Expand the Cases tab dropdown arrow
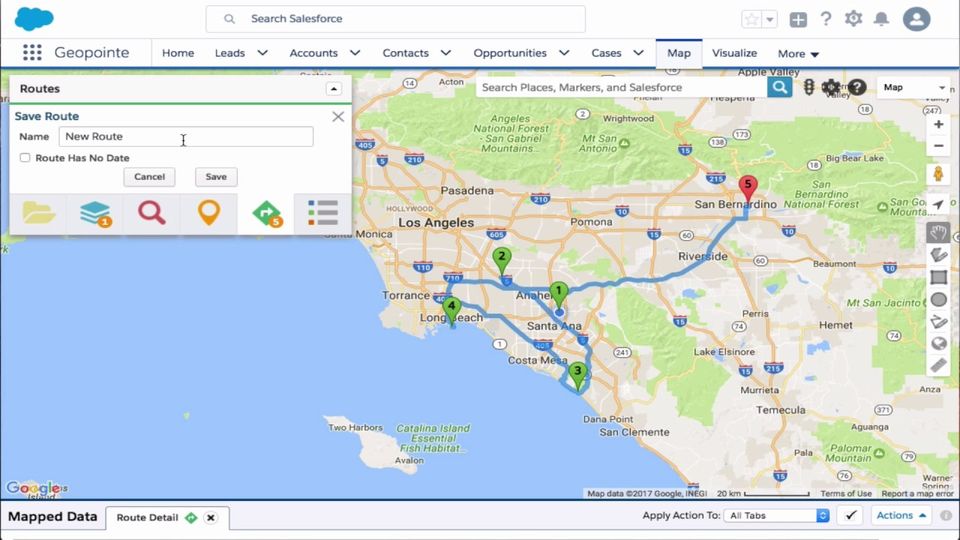960x540 pixels. (x=638, y=53)
